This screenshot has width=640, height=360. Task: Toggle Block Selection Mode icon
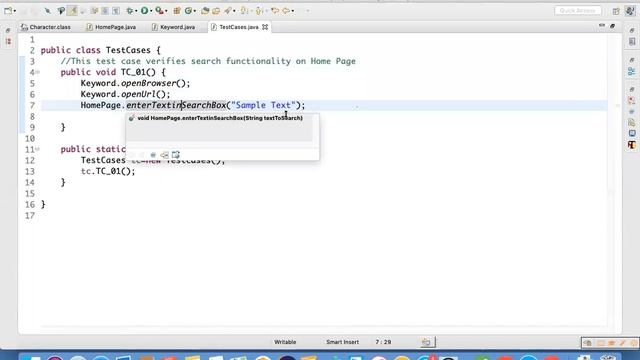point(105,11)
